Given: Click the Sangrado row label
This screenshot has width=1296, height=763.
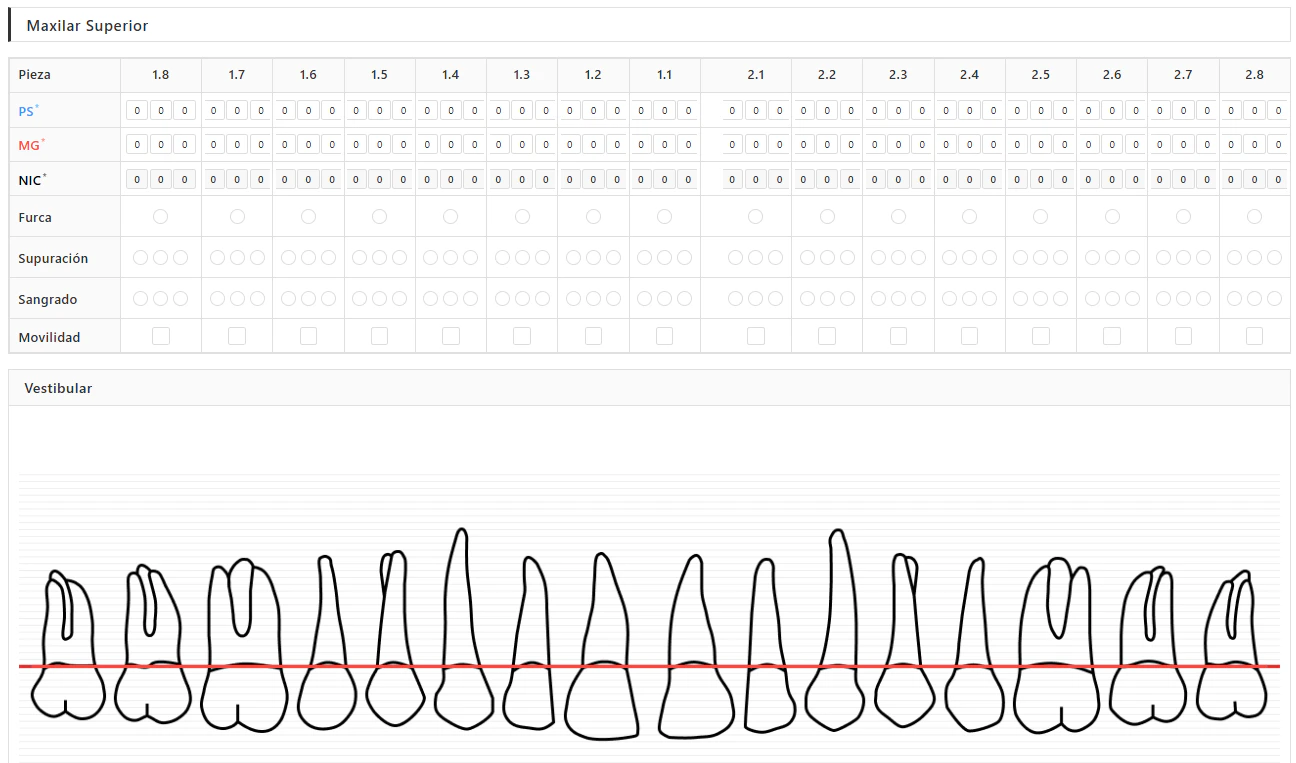Looking at the screenshot, I should tap(48, 299).
